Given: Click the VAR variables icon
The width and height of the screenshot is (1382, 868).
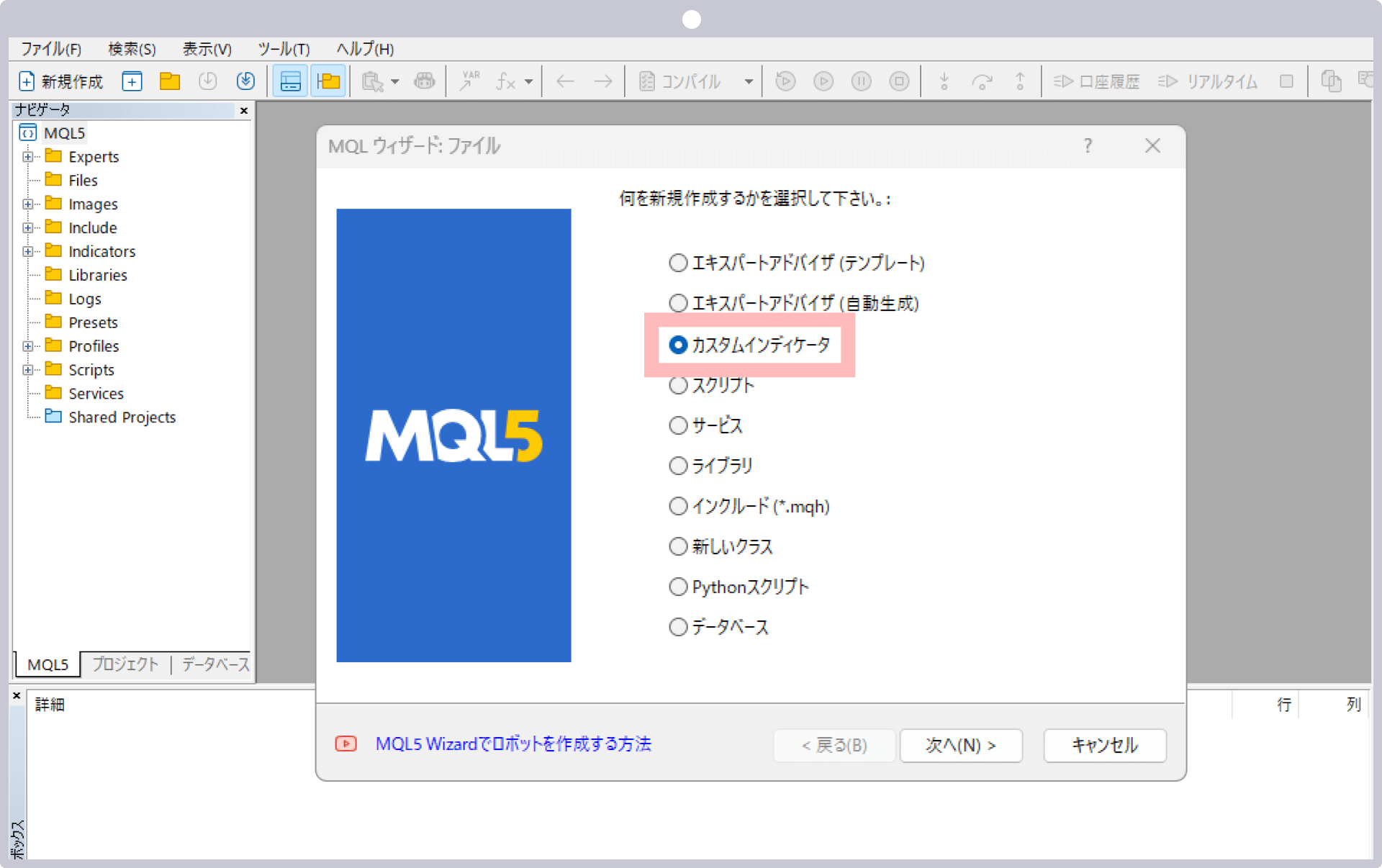Looking at the screenshot, I should [x=470, y=81].
